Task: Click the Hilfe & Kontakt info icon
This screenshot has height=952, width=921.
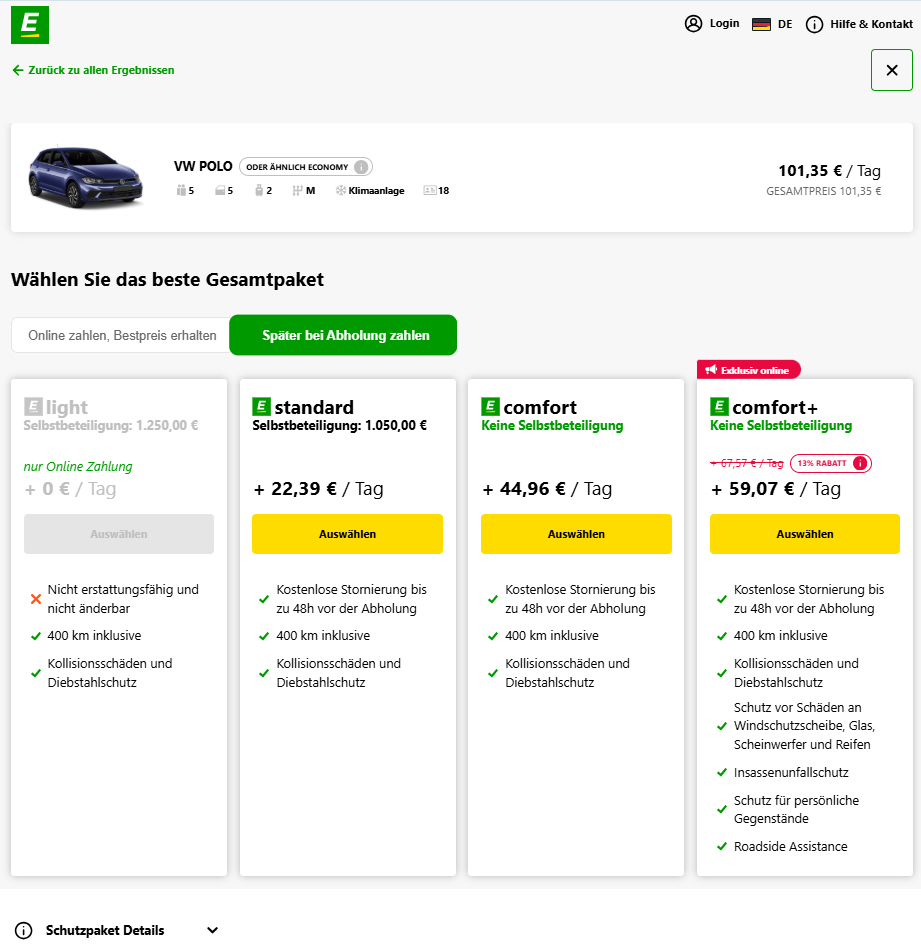Action: pyautogui.click(x=814, y=24)
